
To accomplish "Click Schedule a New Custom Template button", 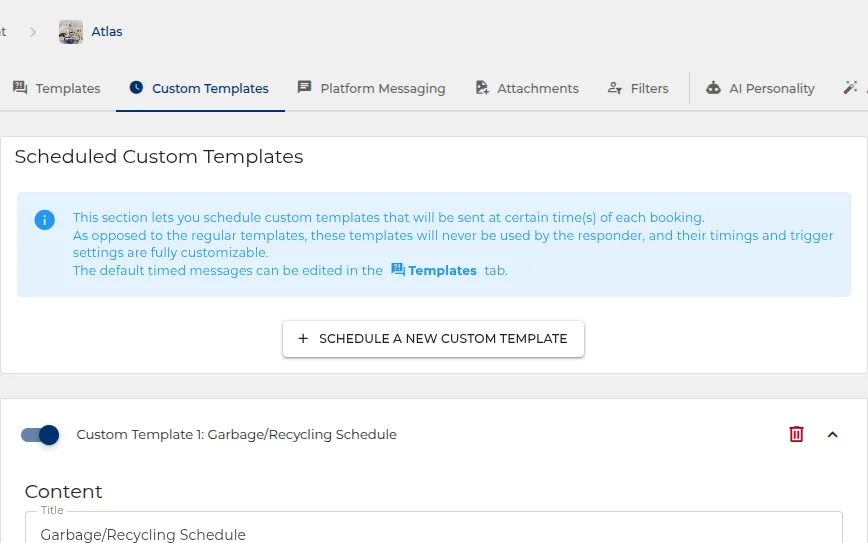I will tap(433, 339).
